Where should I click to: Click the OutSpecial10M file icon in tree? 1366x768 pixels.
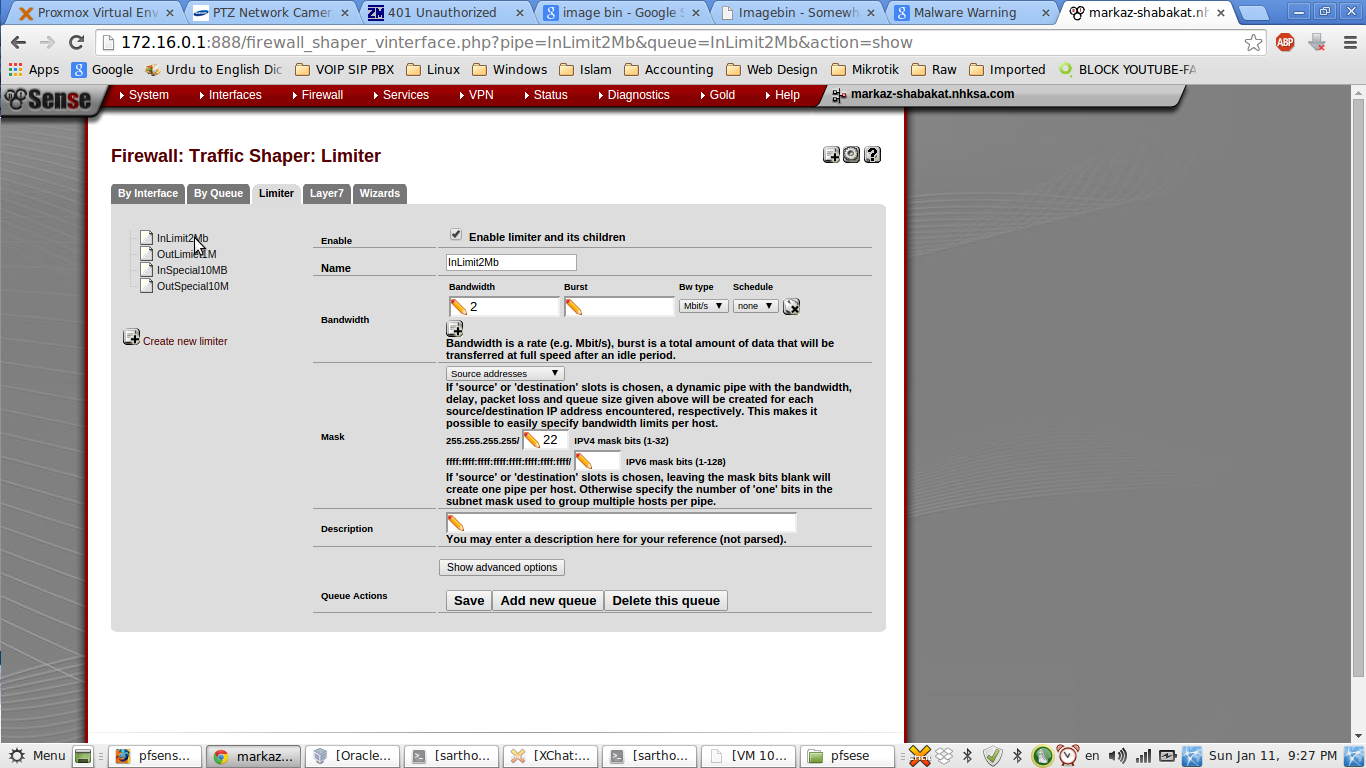(146, 286)
